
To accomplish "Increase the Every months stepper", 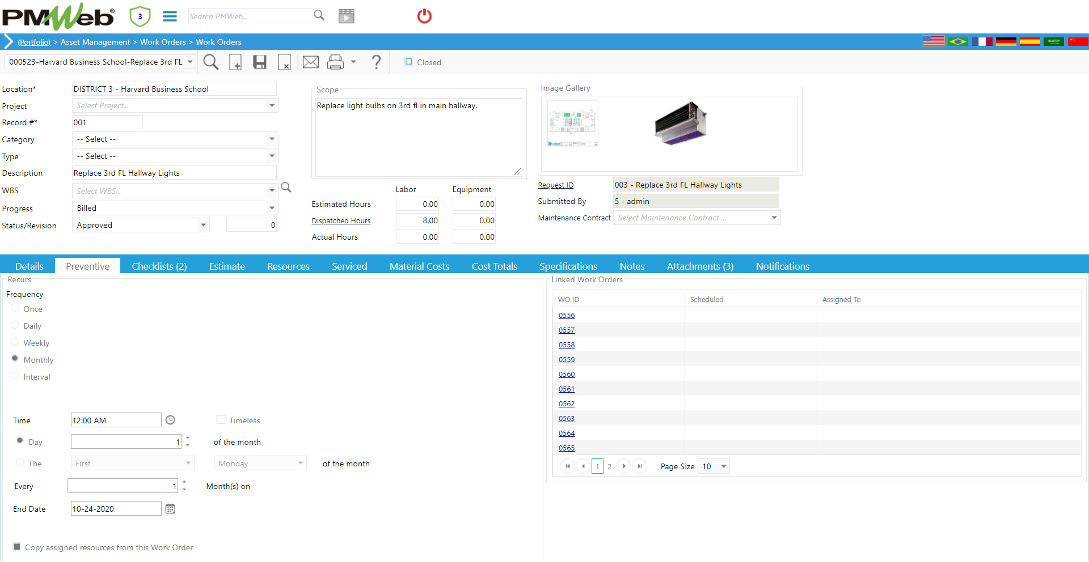I will click(x=185, y=482).
